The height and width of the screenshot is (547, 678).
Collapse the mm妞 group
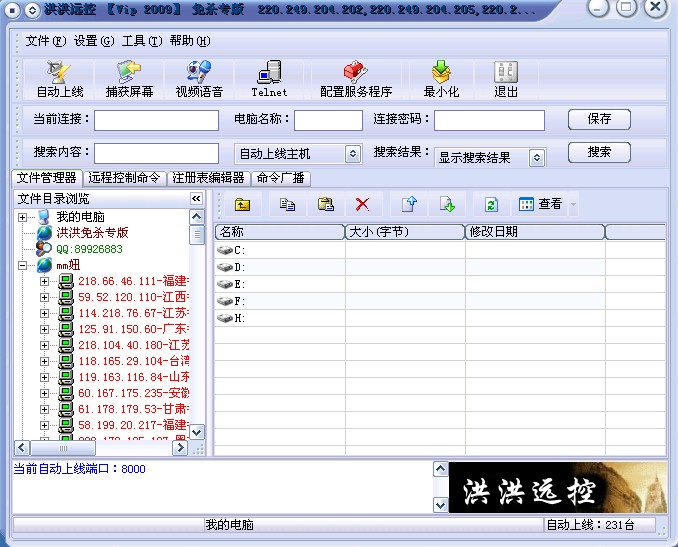(x=22, y=266)
